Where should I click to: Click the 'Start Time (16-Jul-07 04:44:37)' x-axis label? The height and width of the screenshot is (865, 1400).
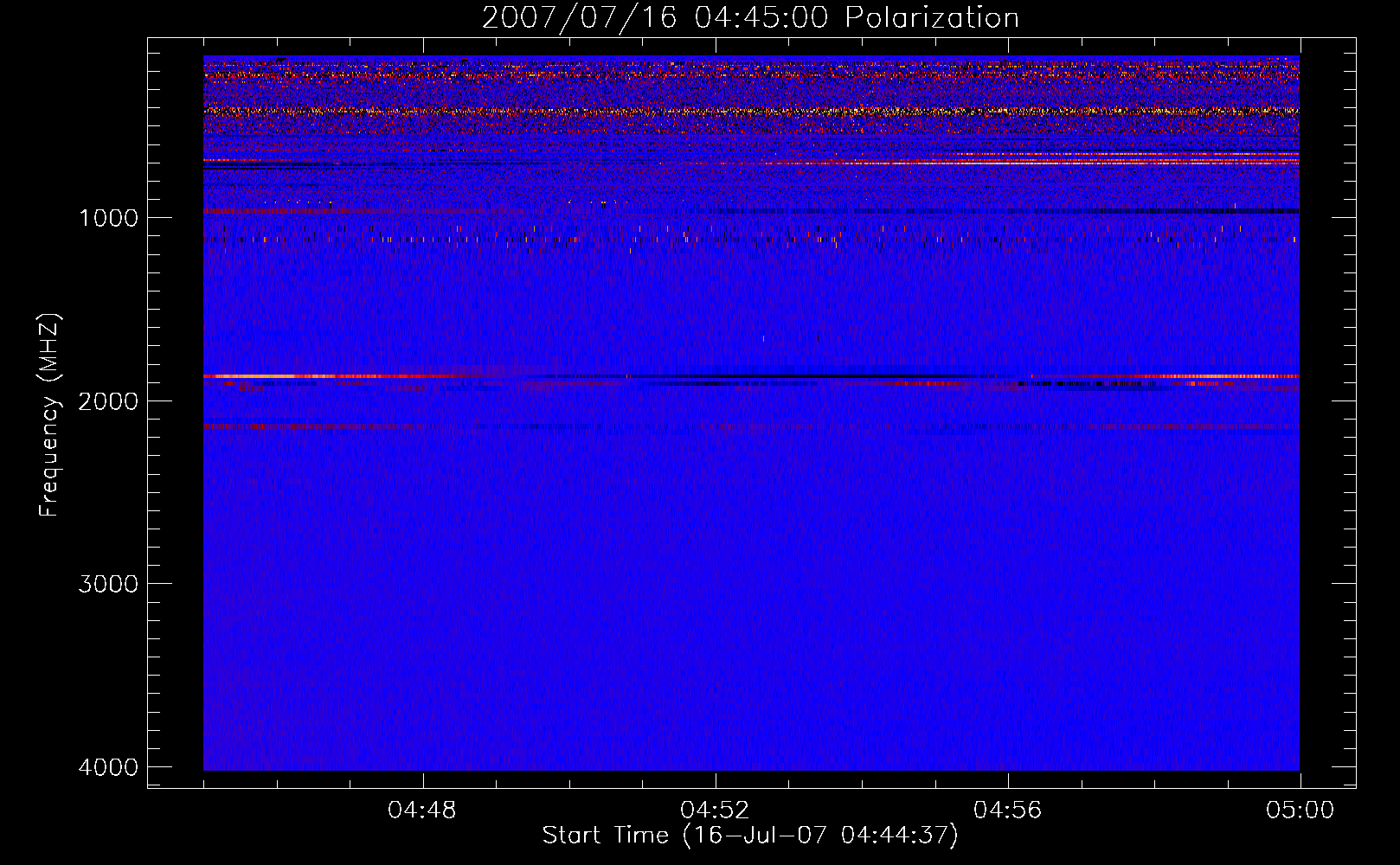[750, 836]
